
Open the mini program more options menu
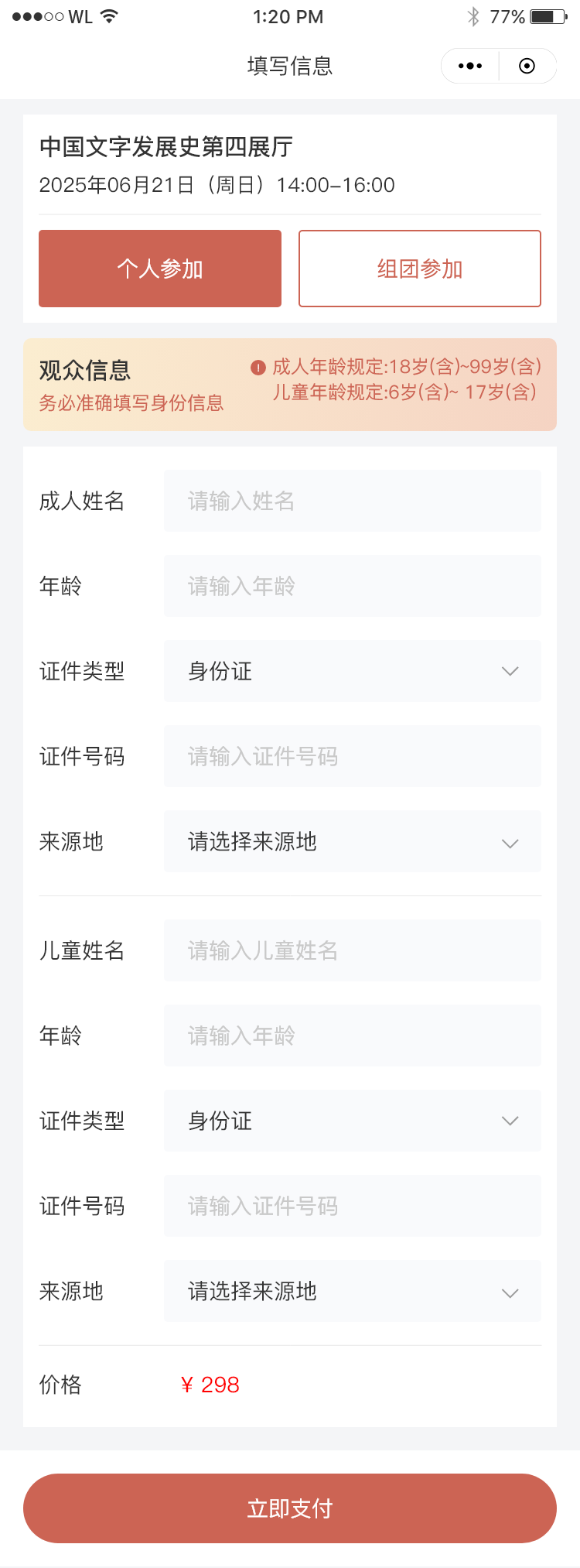pyautogui.click(x=470, y=67)
